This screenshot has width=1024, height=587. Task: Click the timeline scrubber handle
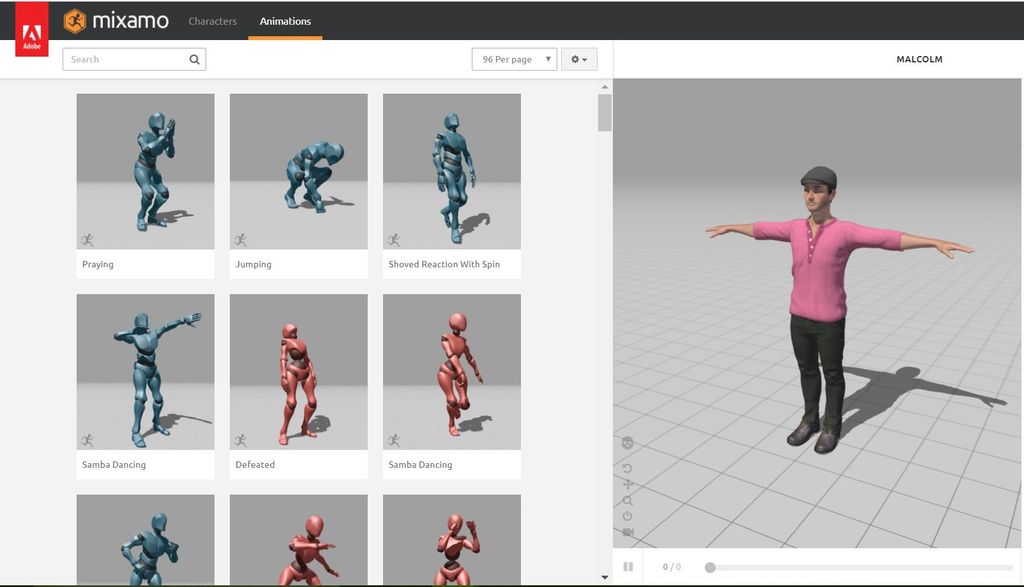pos(710,567)
